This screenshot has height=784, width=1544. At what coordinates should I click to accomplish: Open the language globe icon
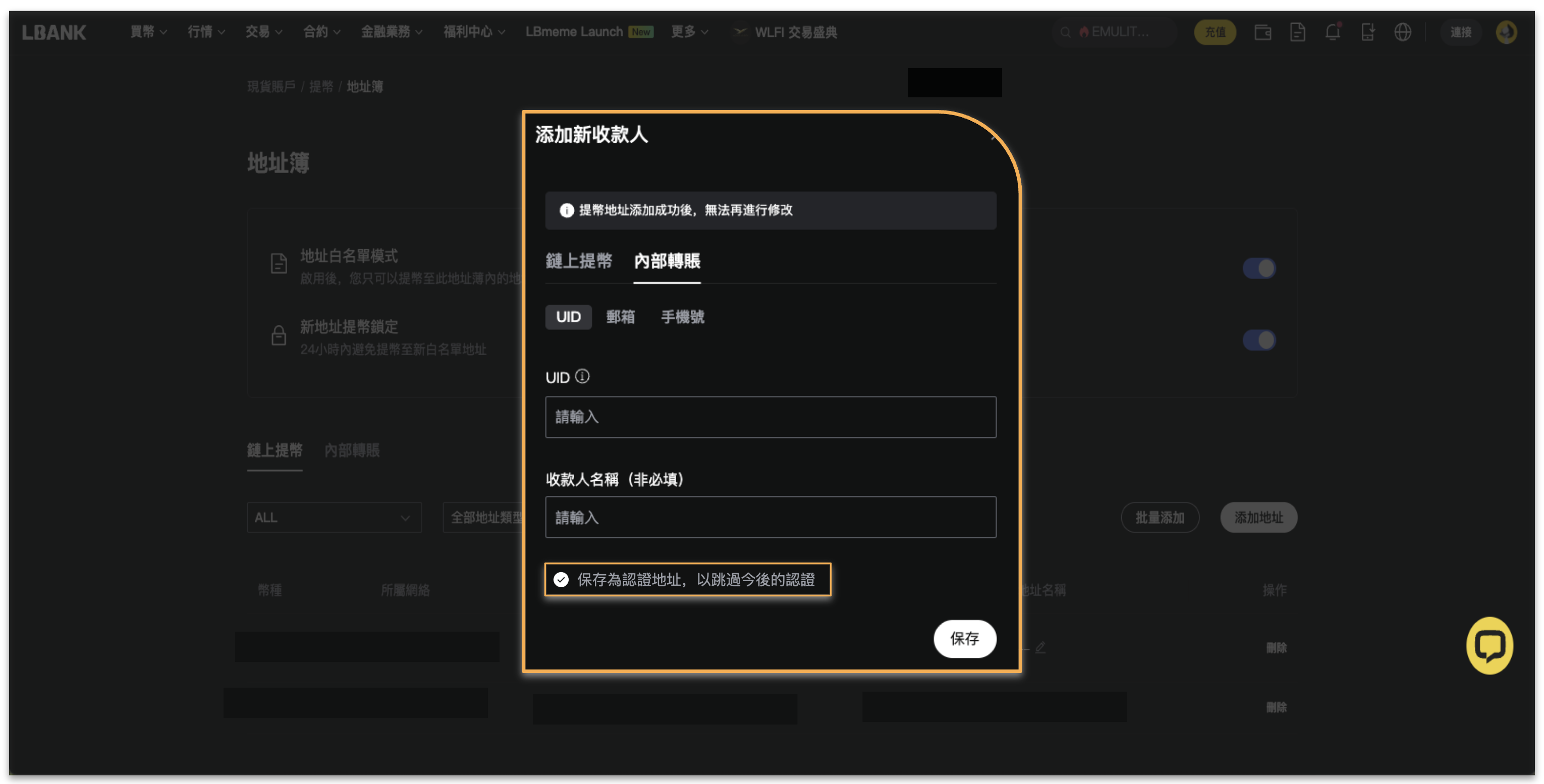[1402, 32]
